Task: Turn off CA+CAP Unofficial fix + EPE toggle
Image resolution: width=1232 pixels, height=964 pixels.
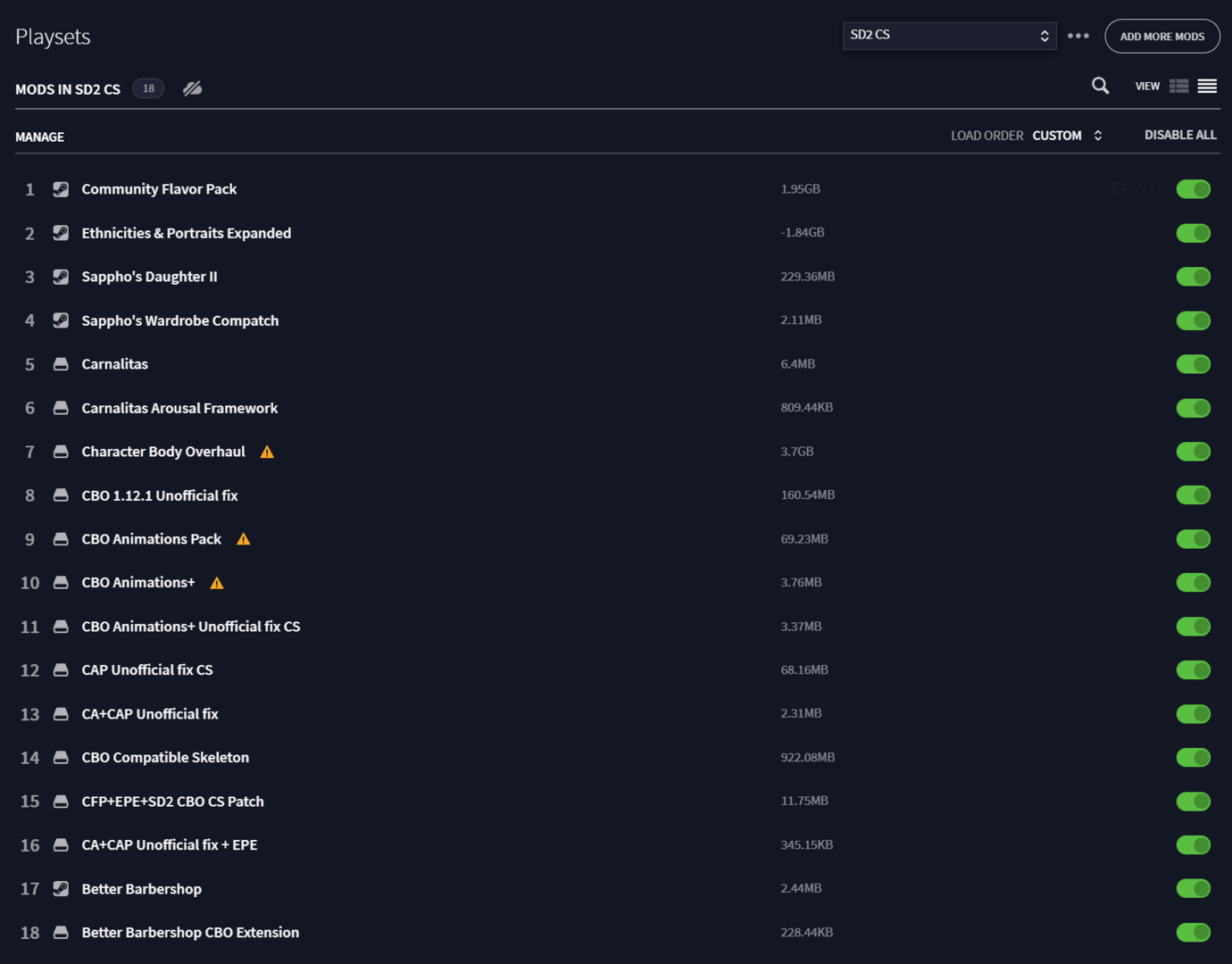Action: [1194, 845]
